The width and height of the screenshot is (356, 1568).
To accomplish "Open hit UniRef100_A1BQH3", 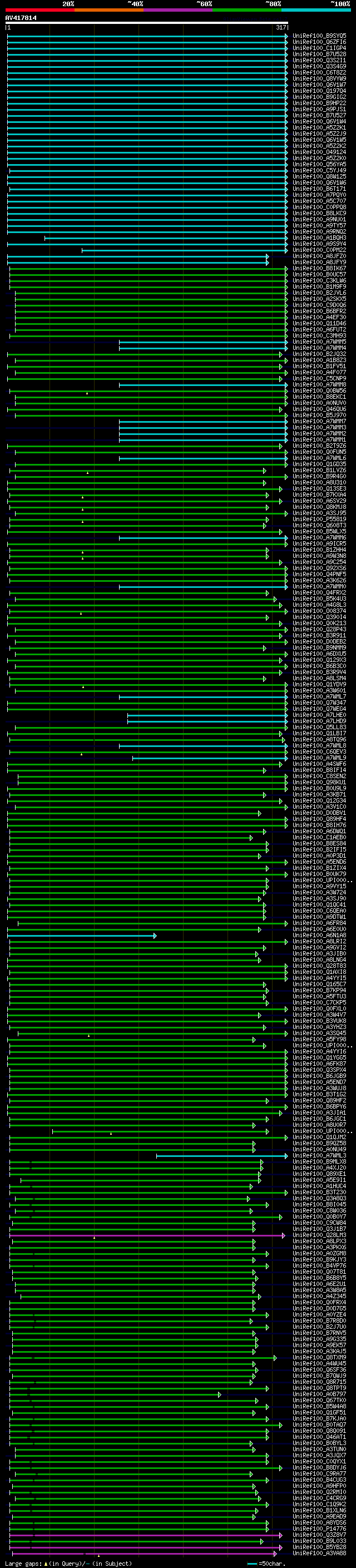I will [x=319, y=238].
